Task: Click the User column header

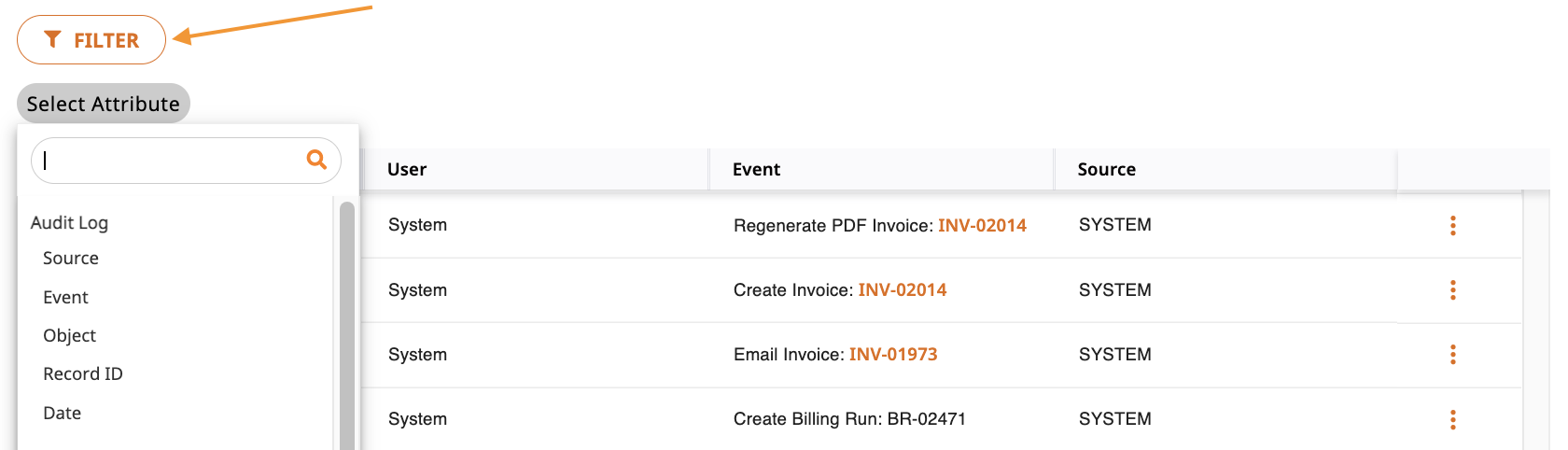Action: [407, 169]
